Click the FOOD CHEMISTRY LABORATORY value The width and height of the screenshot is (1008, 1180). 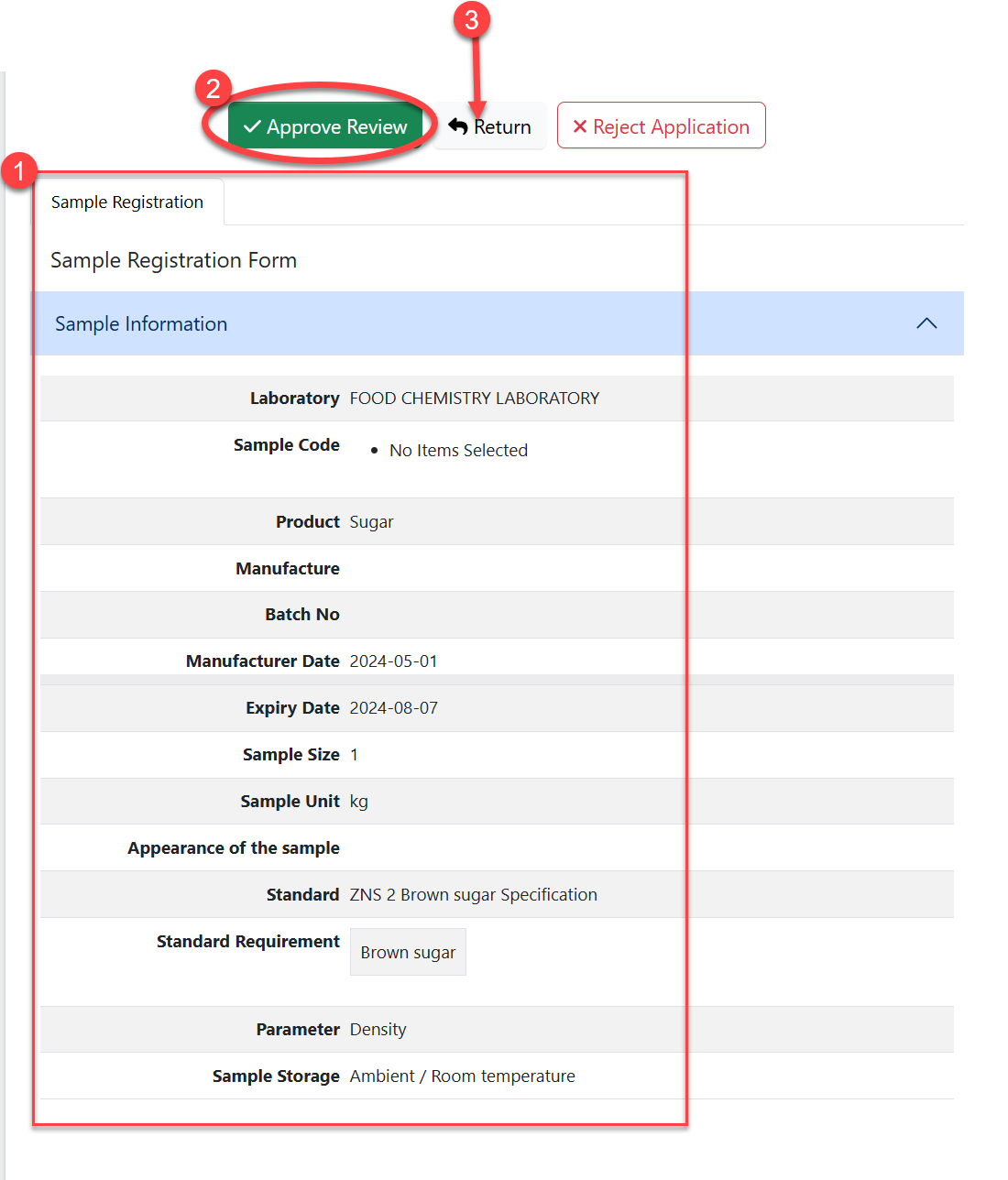click(x=474, y=399)
